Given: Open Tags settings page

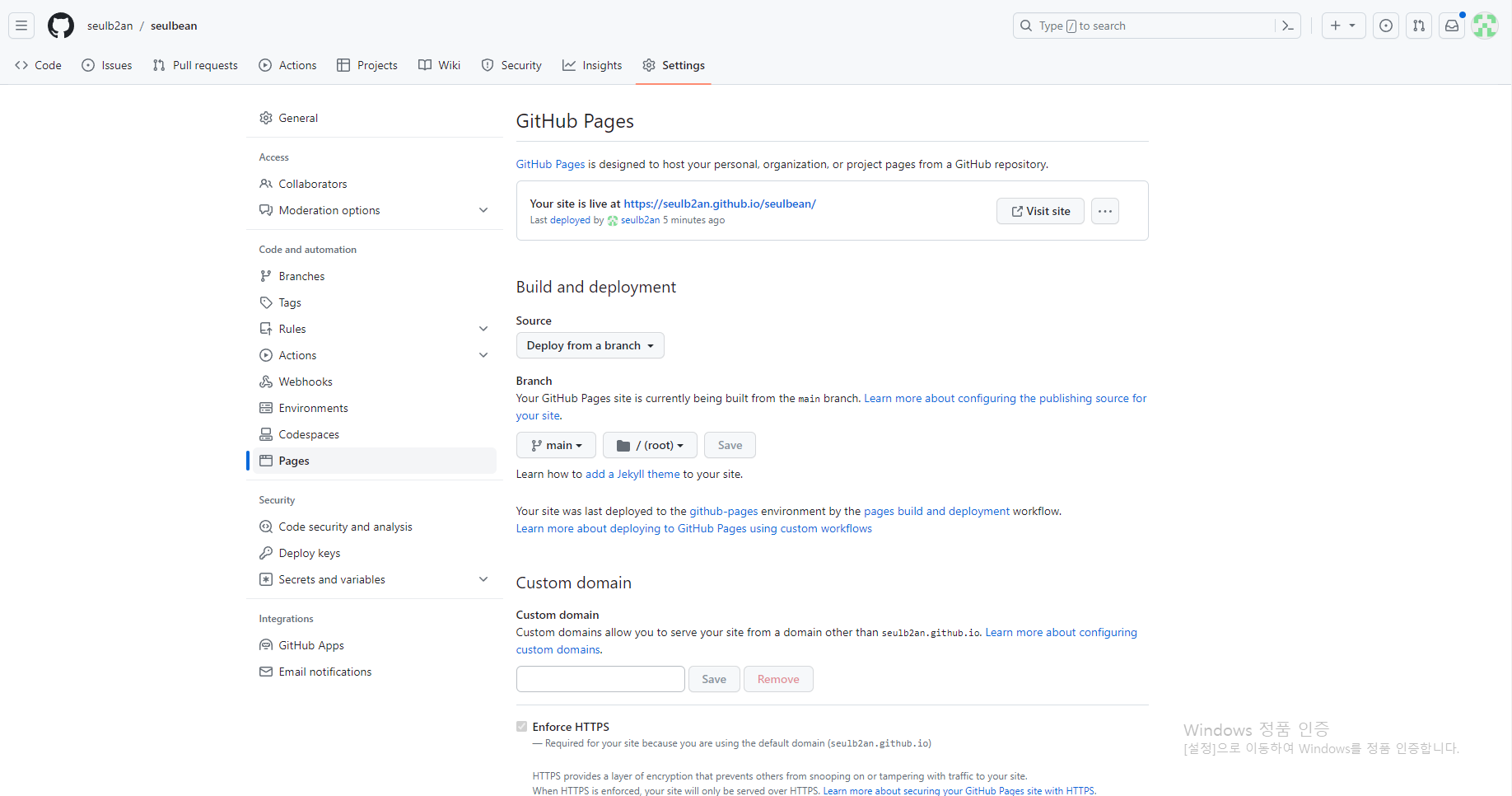Looking at the screenshot, I should click(x=375, y=302).
